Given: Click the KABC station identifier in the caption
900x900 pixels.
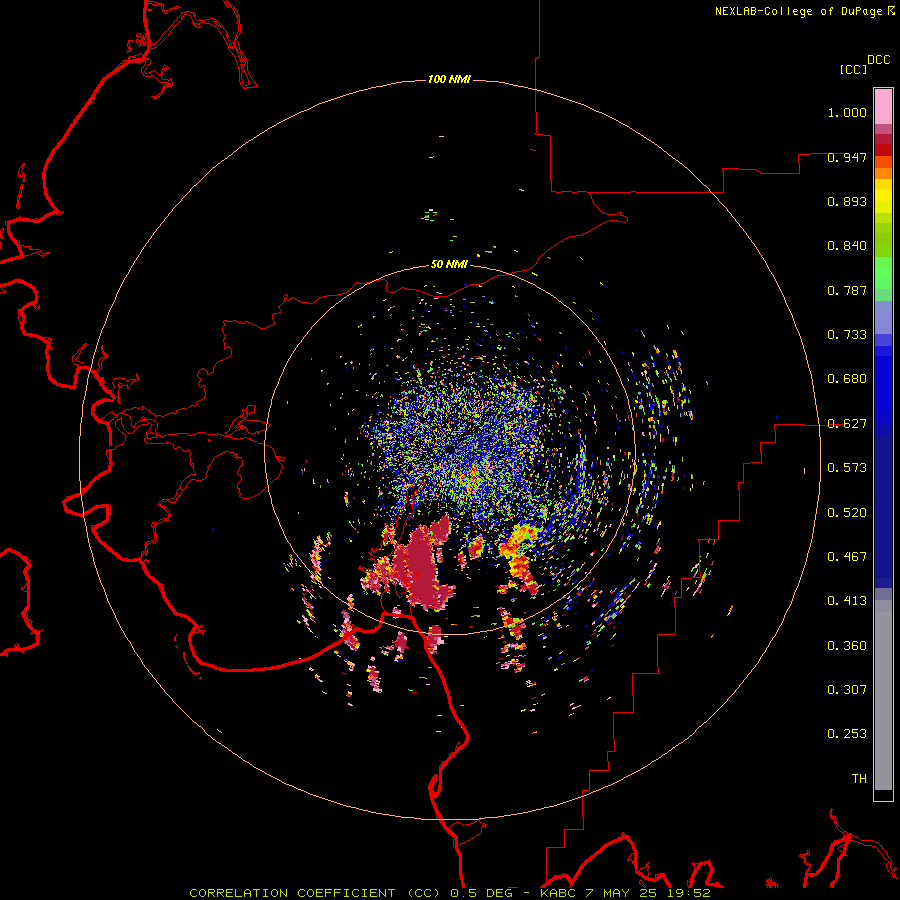Looking at the screenshot, I should coord(558,893).
